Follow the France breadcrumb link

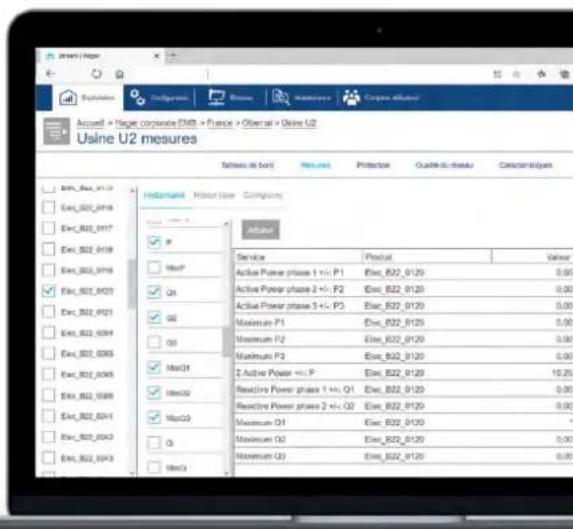click(x=220, y=123)
